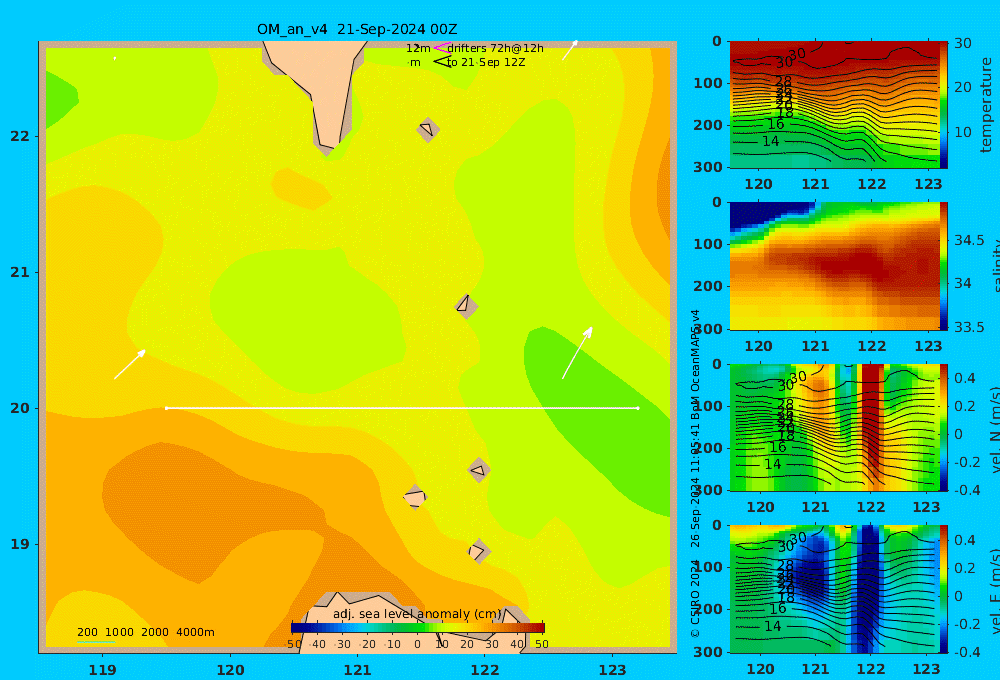Click the vertical '© CSIRO 2024' credit text
Viewport: 1000px width, 680px height.
coord(695,598)
